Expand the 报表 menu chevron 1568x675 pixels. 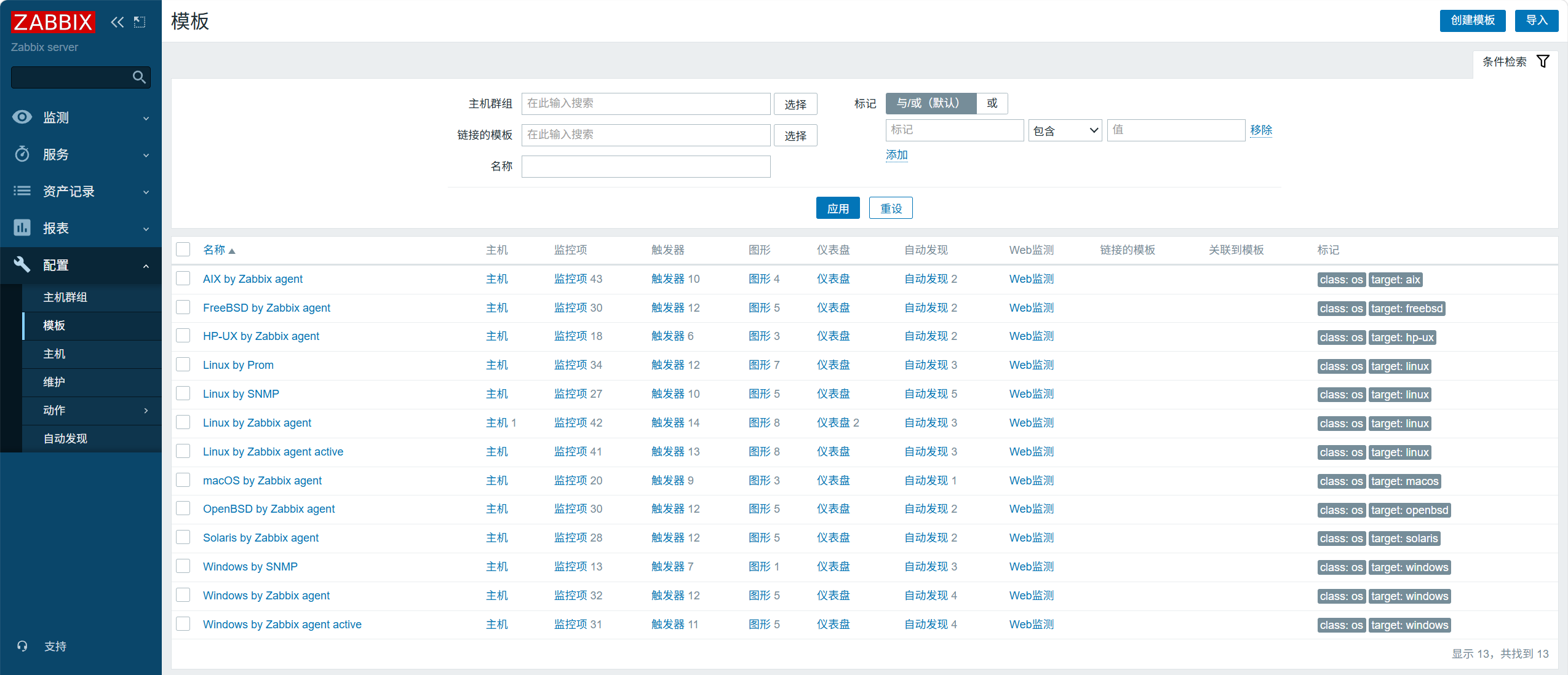pyautogui.click(x=146, y=229)
